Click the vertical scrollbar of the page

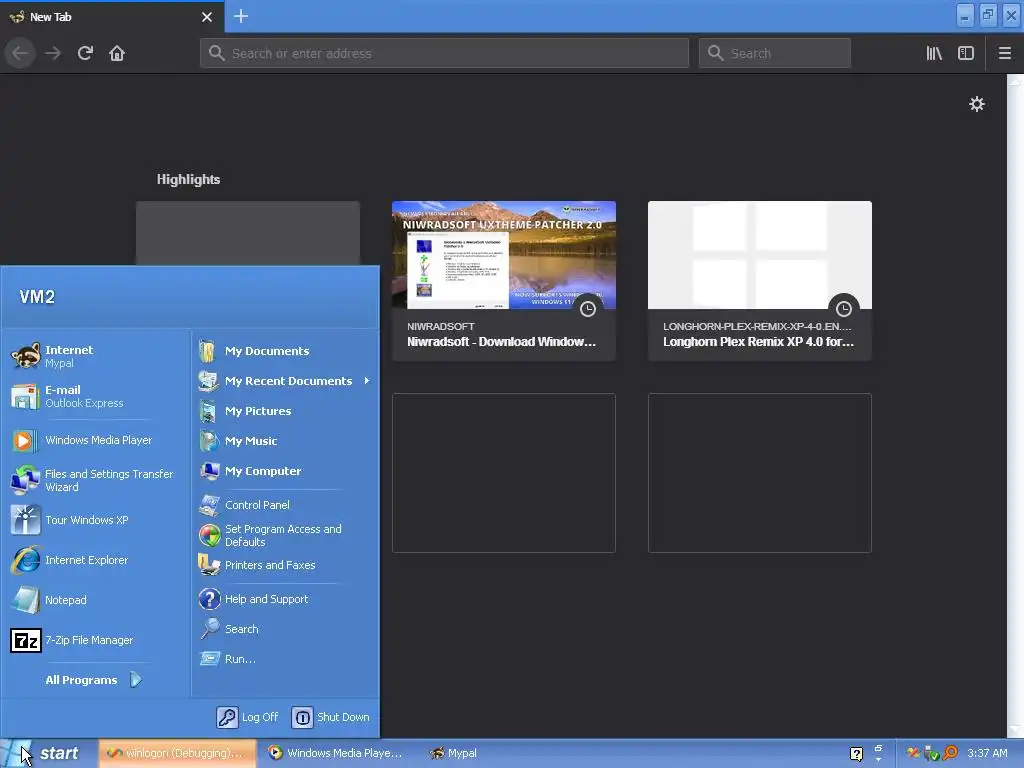[1015, 405]
